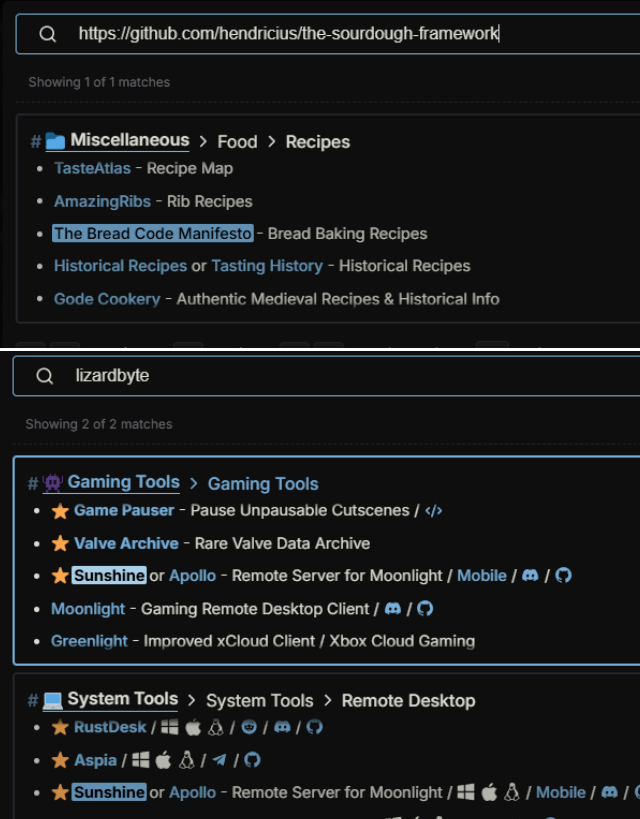Open the Discord icon in the Moonlight row

point(393,608)
